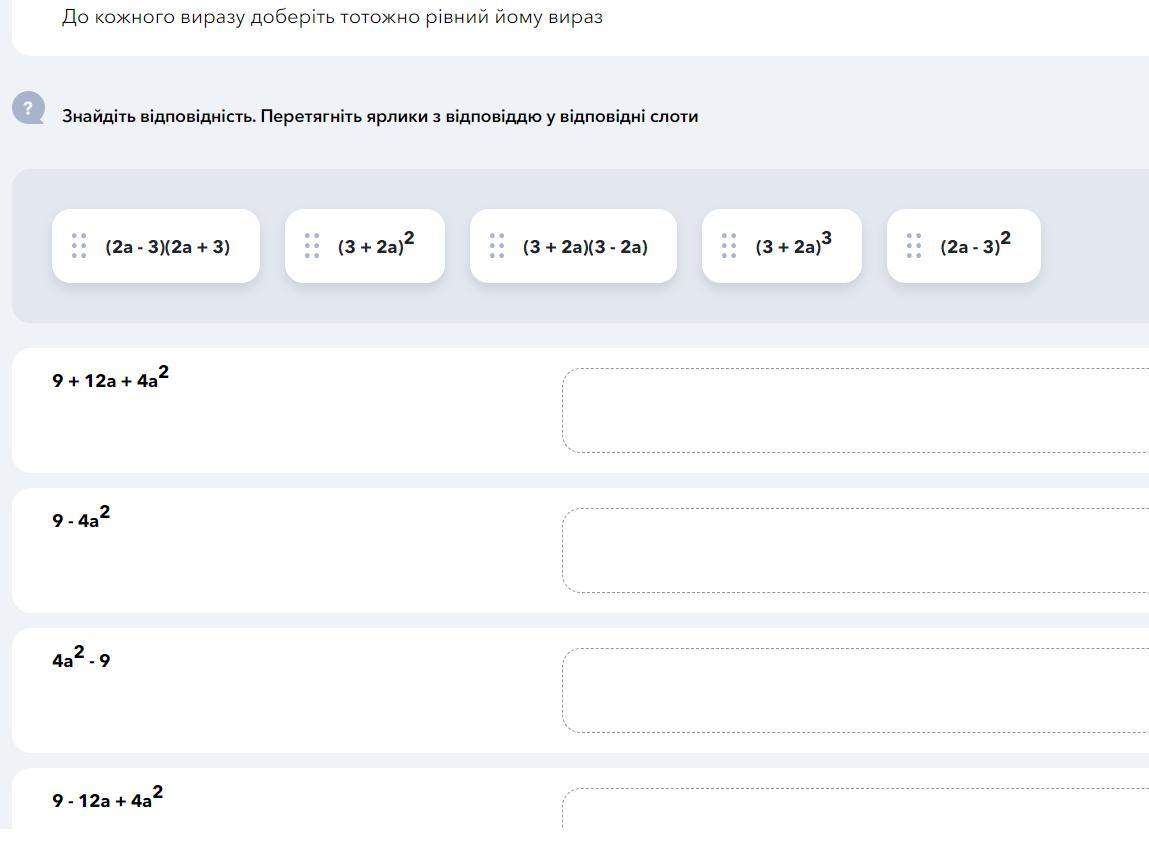Select the (2a - 3)(2a + 3) answer label
The image size is (1149, 852).
tap(168, 247)
